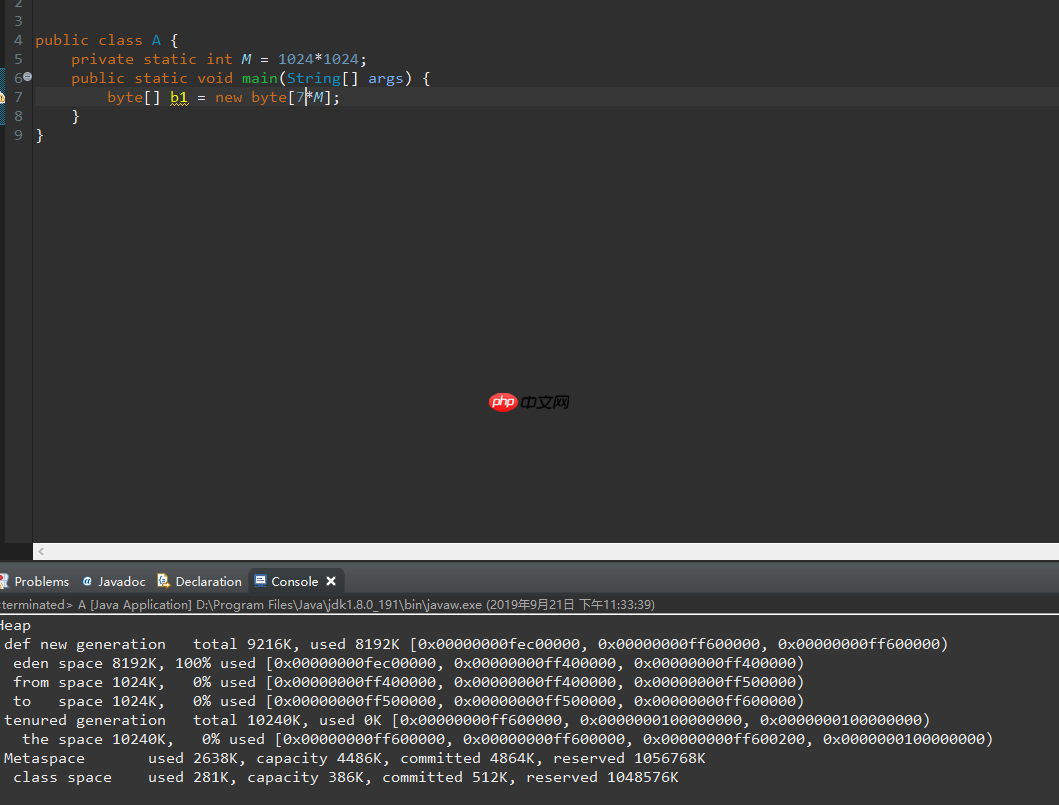Click line number 5 in the gutter
The width and height of the screenshot is (1059, 805).
click(18, 59)
